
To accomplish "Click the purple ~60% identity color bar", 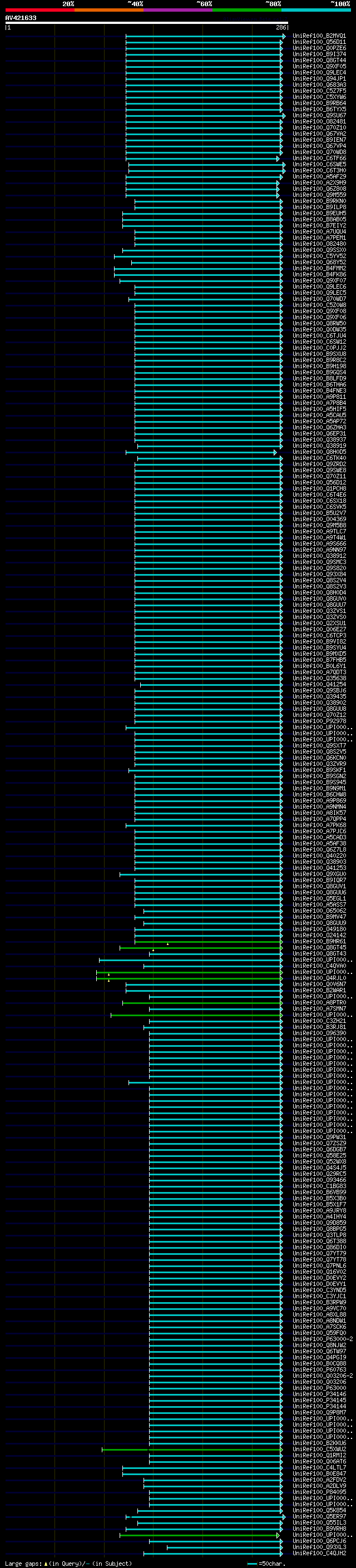I will click(x=179, y=10).
